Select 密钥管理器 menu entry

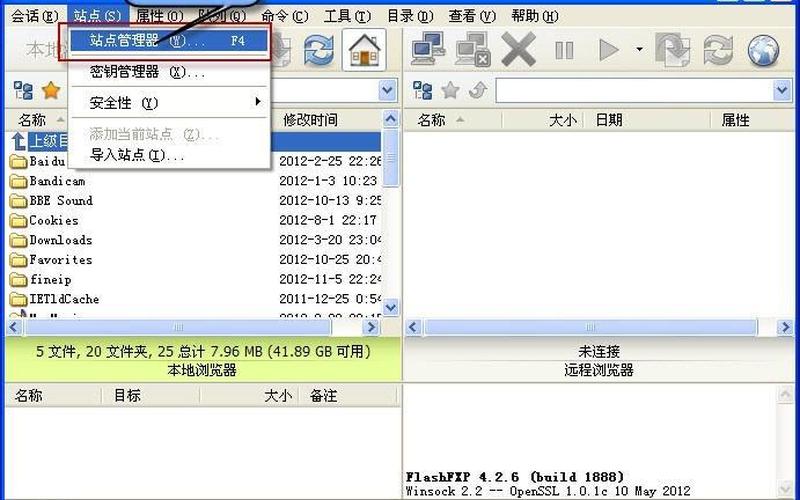[x=168, y=72]
